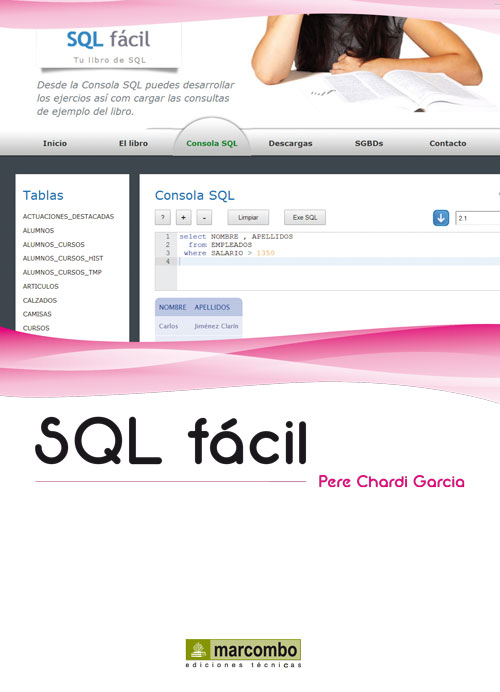Click the NOMBRE column header in results
Screen dimensions: 500x692
173,307
